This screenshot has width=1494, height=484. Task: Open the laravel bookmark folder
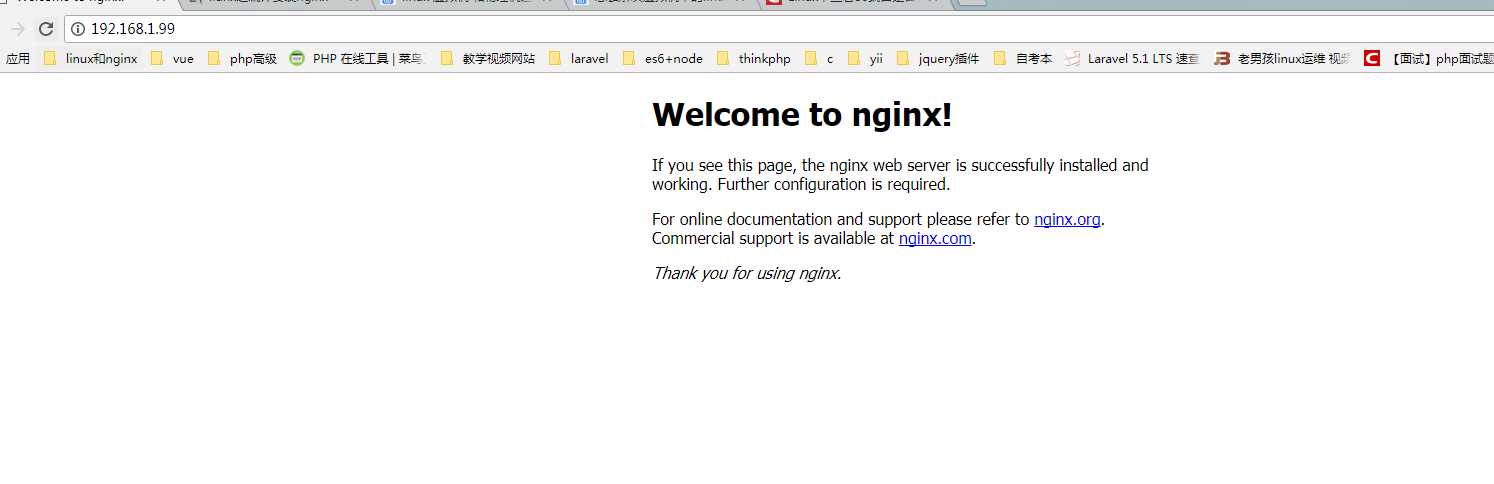coord(578,59)
